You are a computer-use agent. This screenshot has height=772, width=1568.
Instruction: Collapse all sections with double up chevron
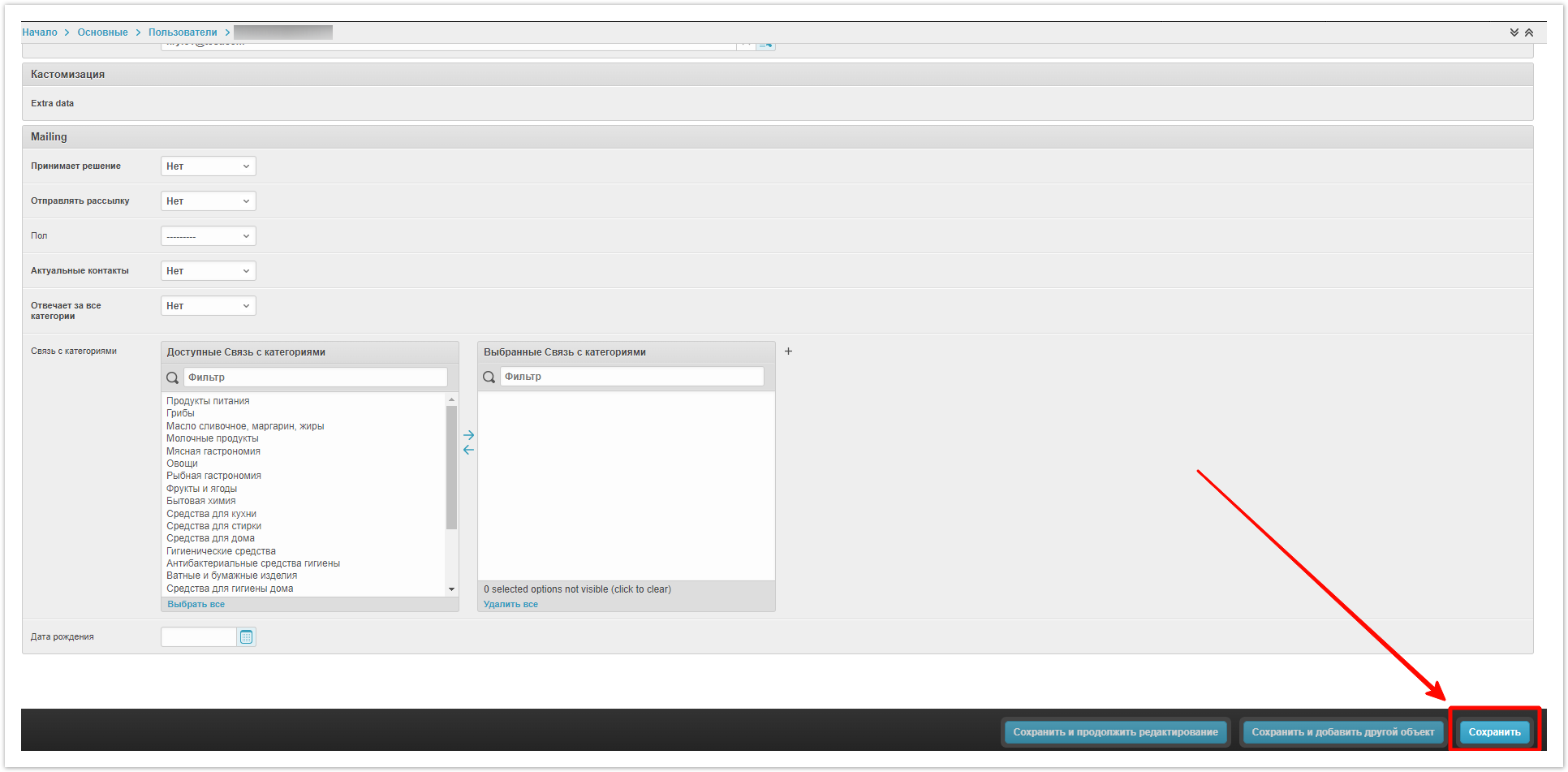tap(1529, 32)
